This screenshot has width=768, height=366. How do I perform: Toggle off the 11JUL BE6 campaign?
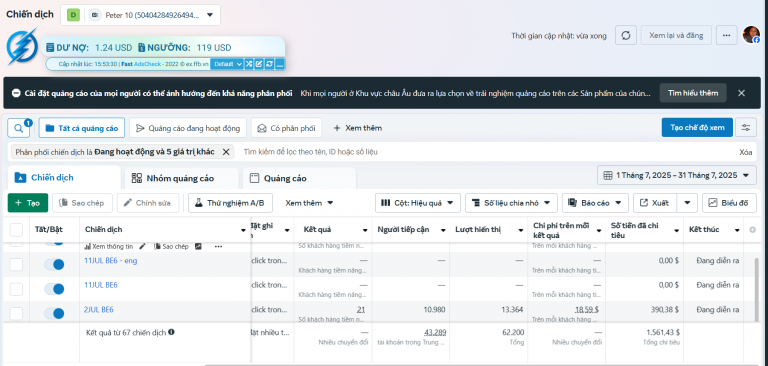click(54, 289)
